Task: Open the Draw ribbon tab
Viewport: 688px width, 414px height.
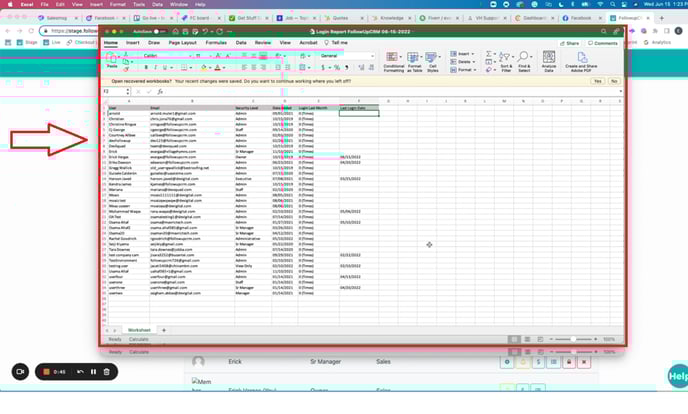Action: coord(154,43)
